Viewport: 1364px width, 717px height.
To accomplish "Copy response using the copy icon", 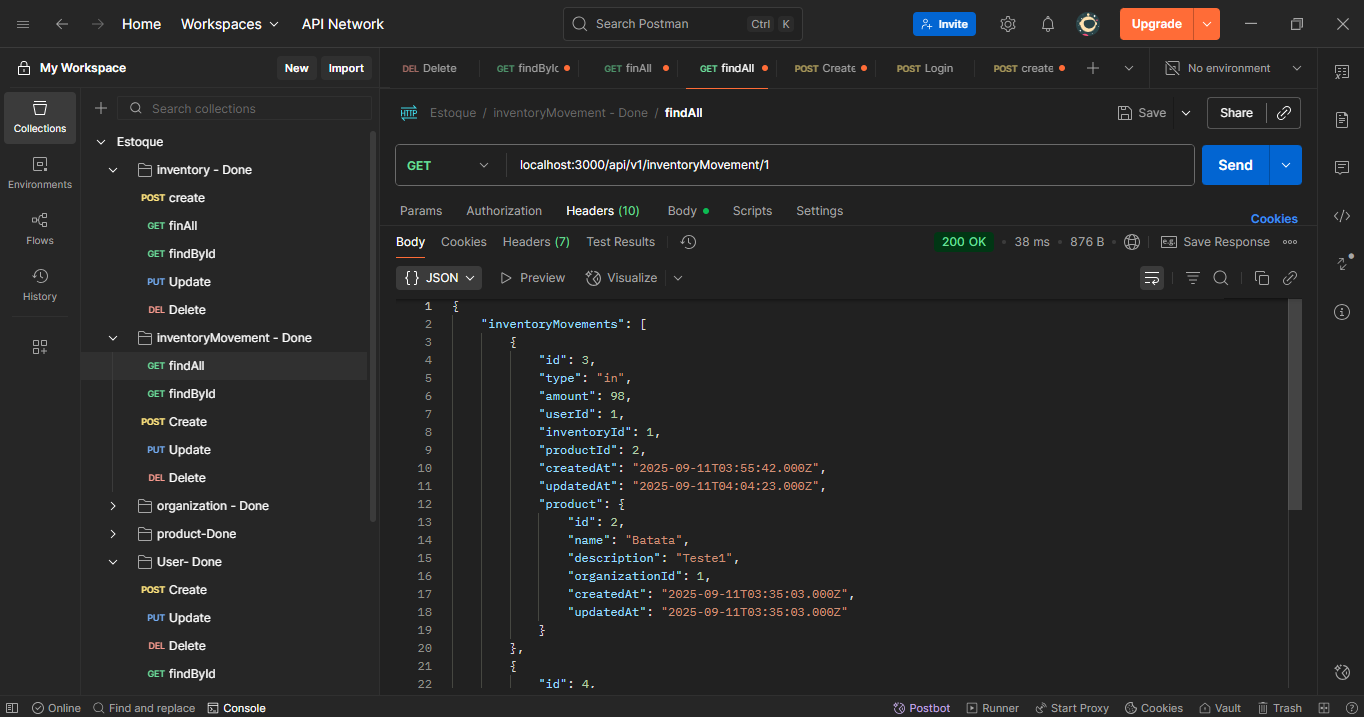I will click(1261, 278).
